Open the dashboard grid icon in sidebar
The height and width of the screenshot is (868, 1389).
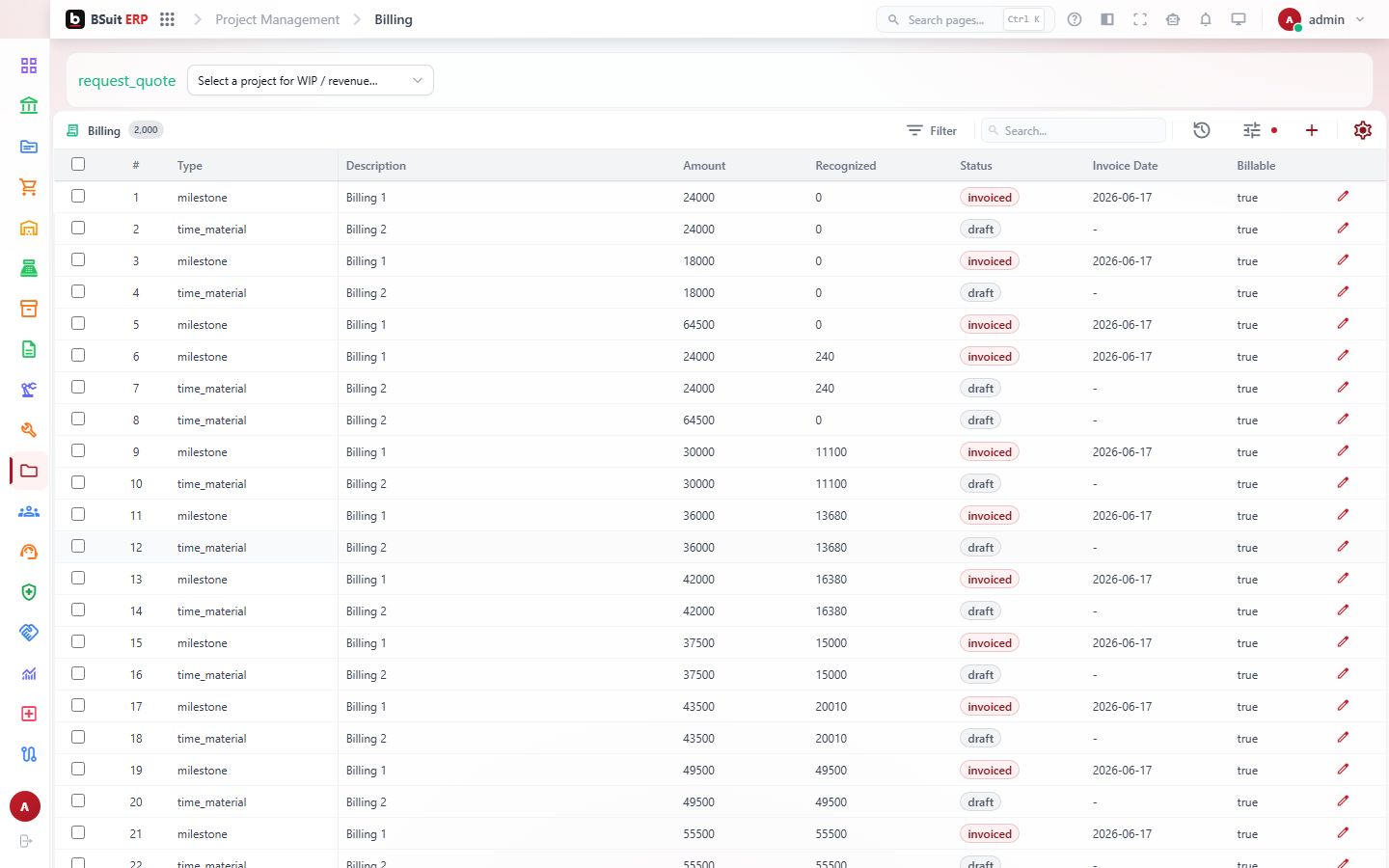(x=29, y=66)
